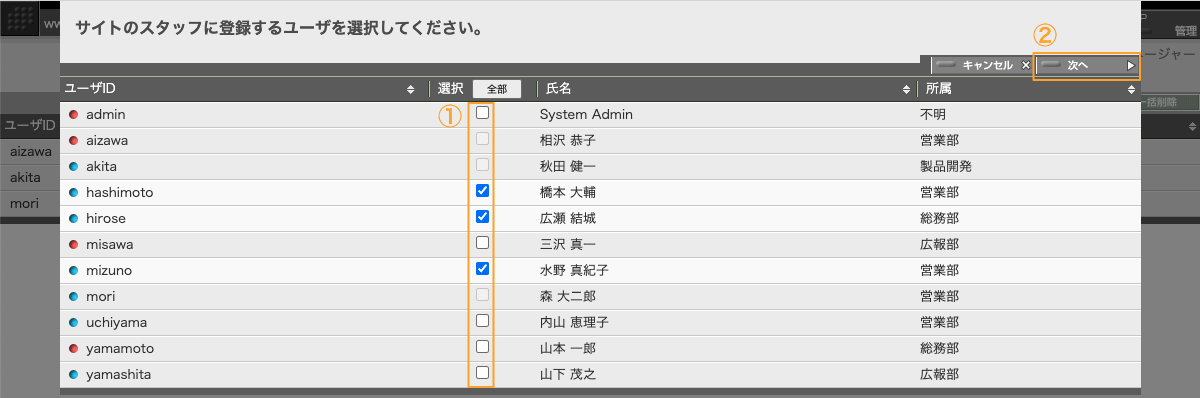Click the ユーザID header in the background window
This screenshot has width=1200, height=398.
(30, 125)
